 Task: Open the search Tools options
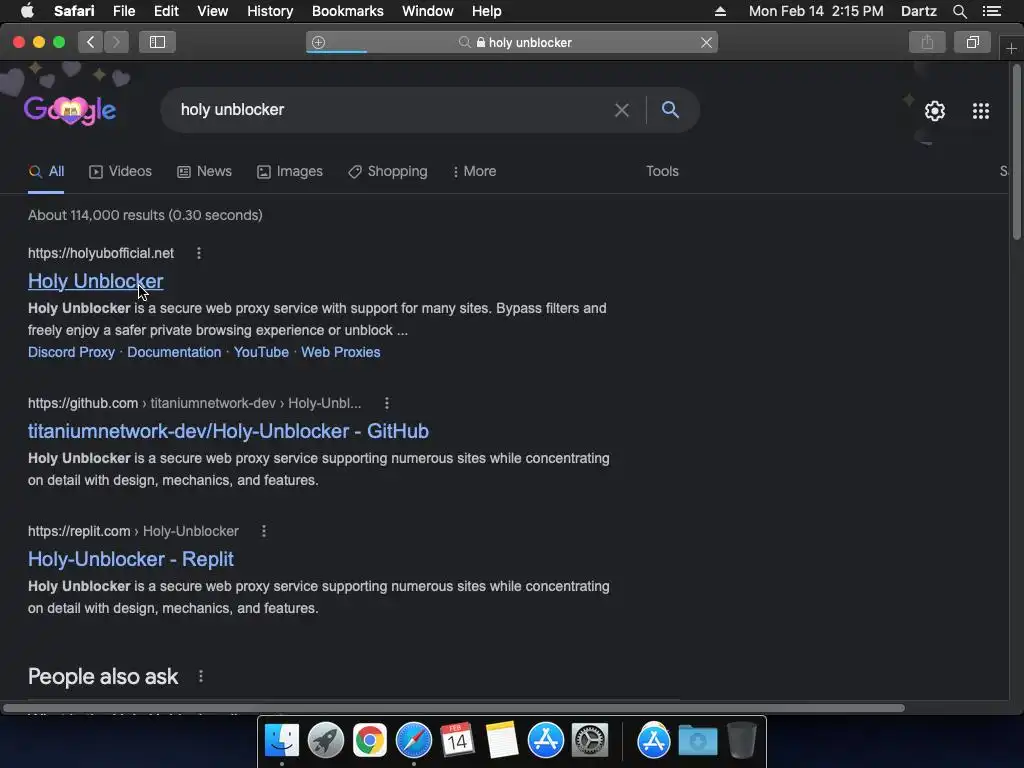coord(662,172)
